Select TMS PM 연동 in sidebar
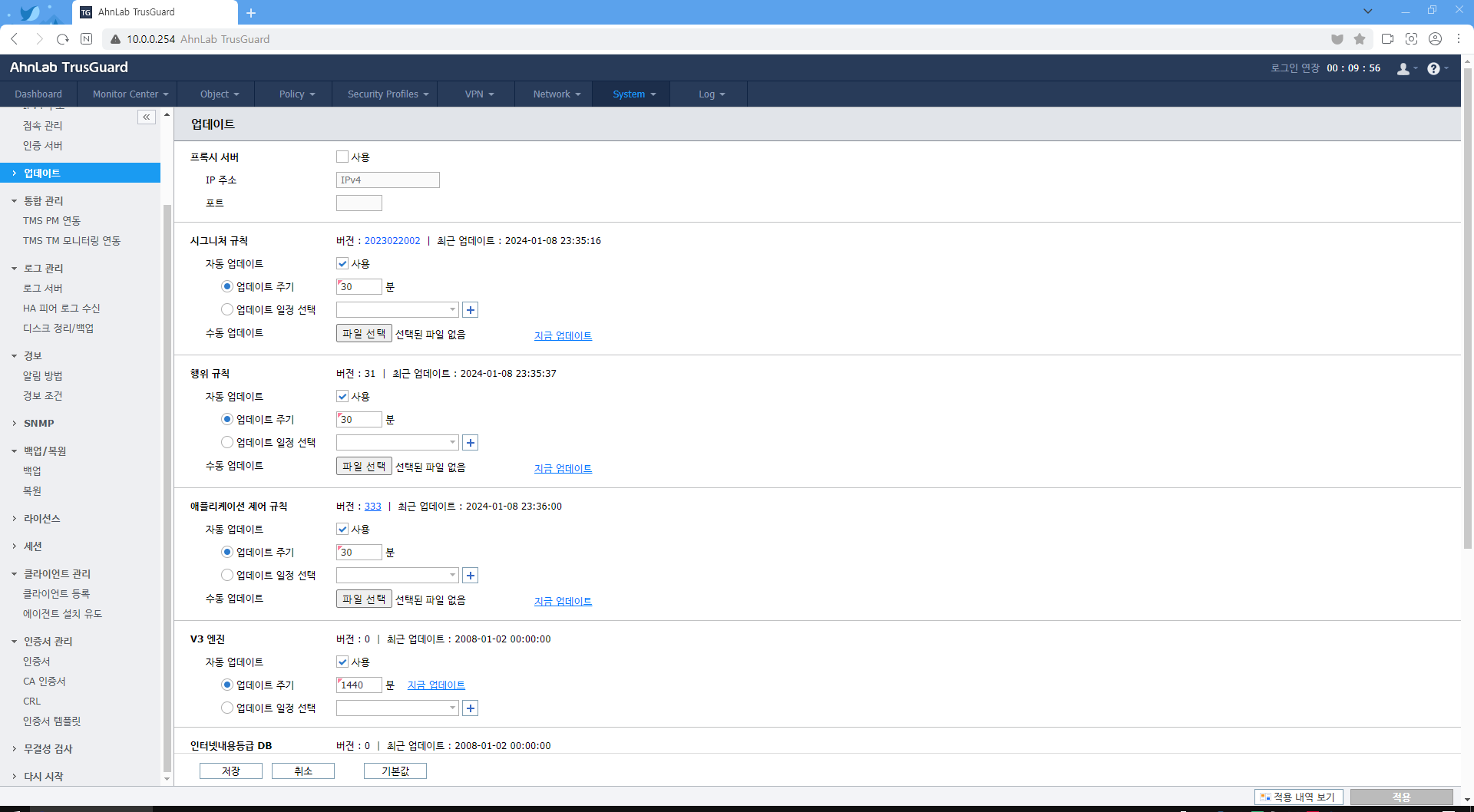1474x812 pixels. point(51,221)
